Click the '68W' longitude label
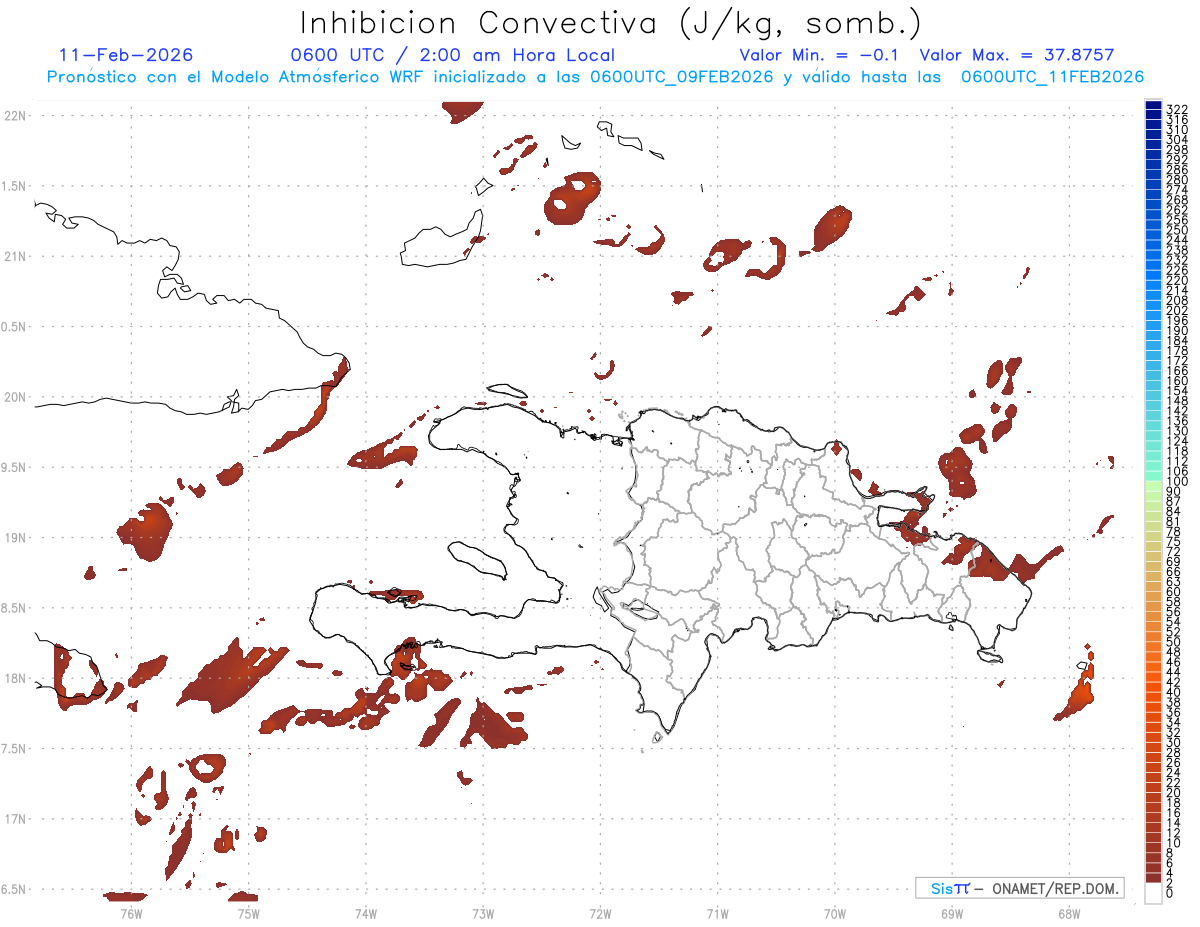 [1069, 913]
